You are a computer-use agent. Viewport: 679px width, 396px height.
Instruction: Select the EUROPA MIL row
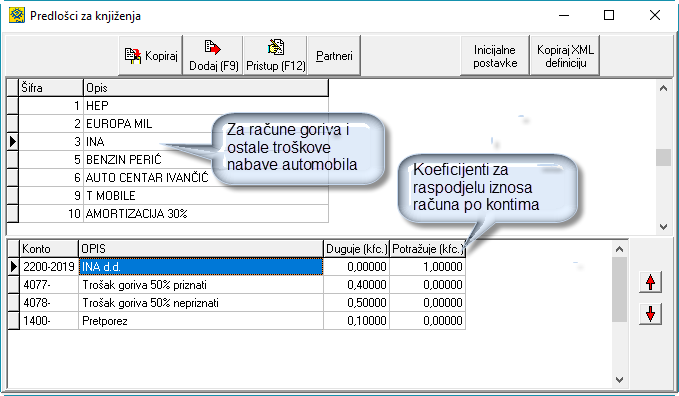click(x=173, y=124)
